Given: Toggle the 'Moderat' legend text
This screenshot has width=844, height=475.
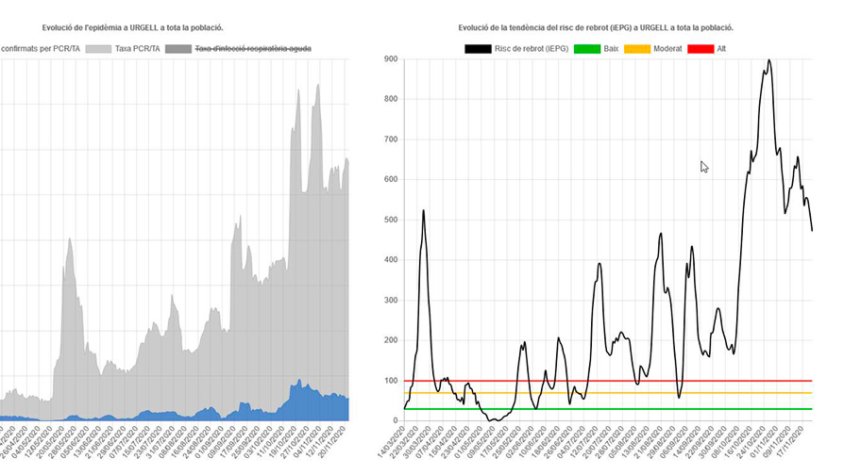Looking at the screenshot, I should click(x=668, y=48).
